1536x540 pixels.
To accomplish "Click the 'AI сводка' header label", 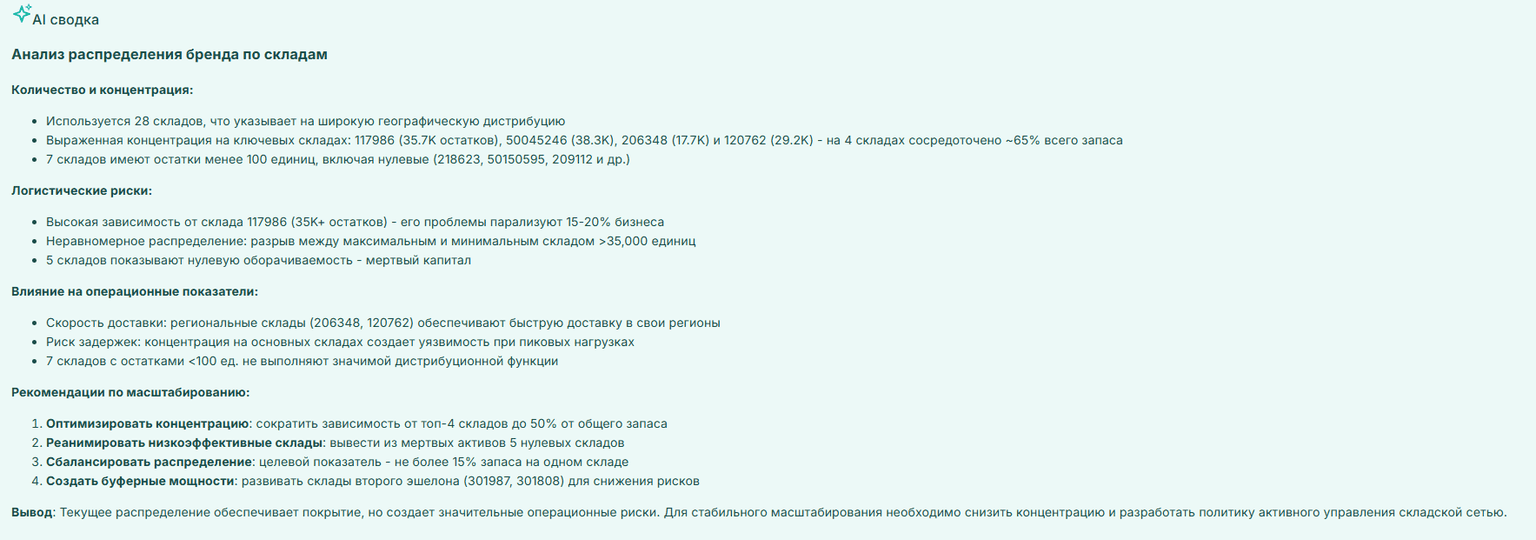I will point(66,20).
